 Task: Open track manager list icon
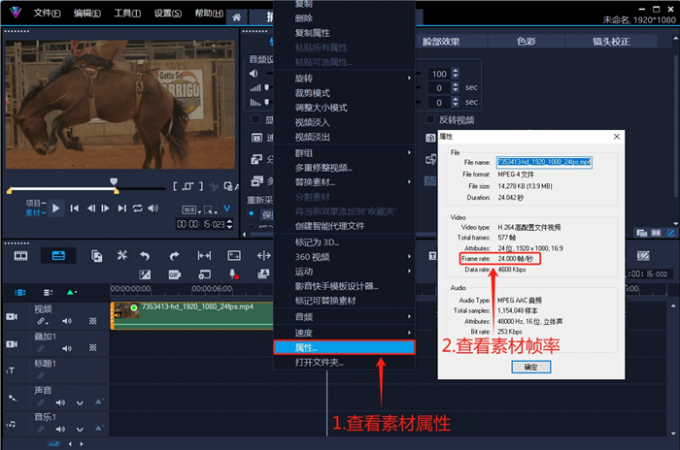(x=48, y=292)
